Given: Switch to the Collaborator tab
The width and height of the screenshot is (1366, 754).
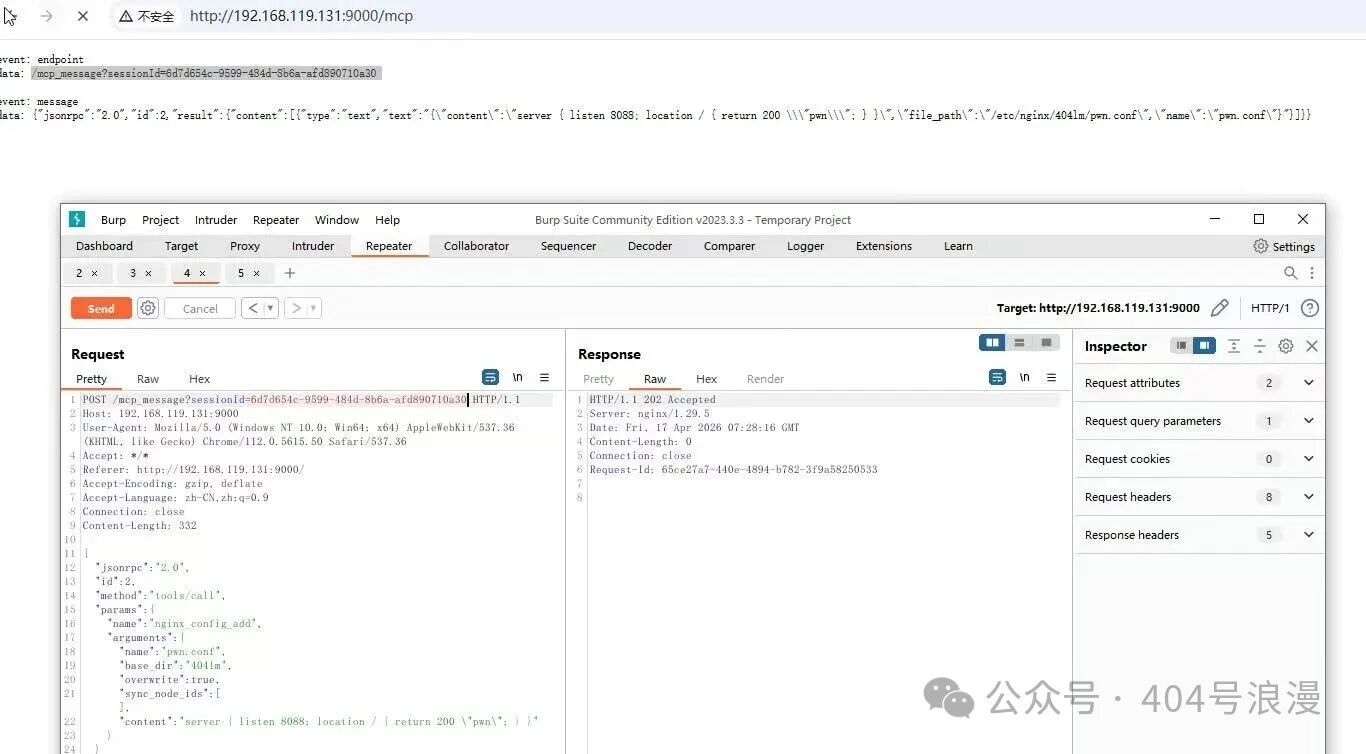Looking at the screenshot, I should coord(476,246).
